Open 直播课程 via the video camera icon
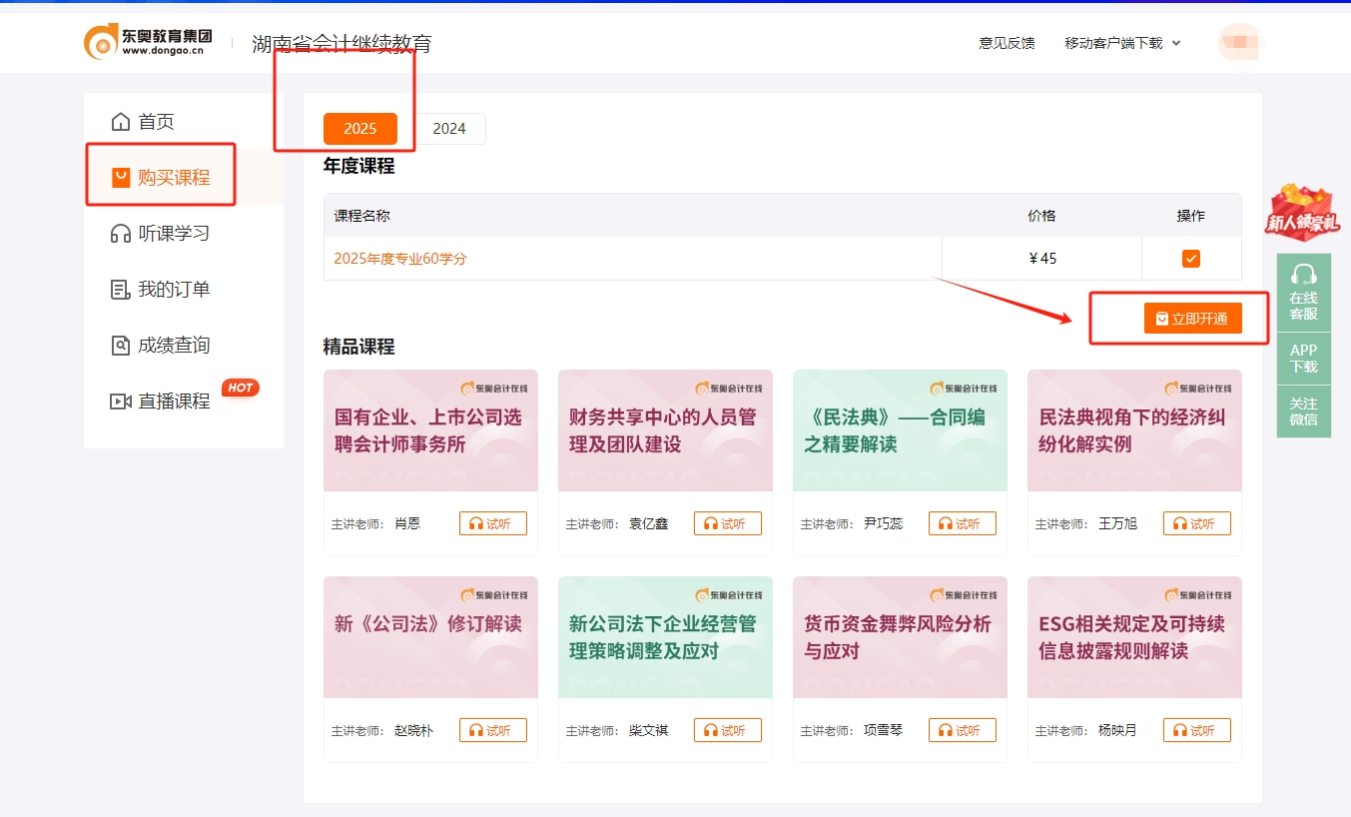 [x=120, y=401]
